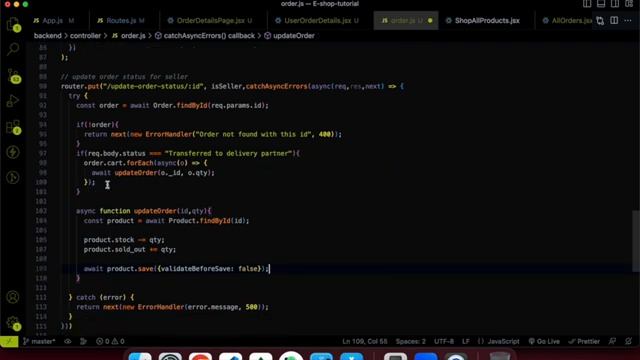Image resolution: width=640 pixels, height=360 pixels.
Task: Click the remote window indicator in the status bar
Action: (9, 342)
